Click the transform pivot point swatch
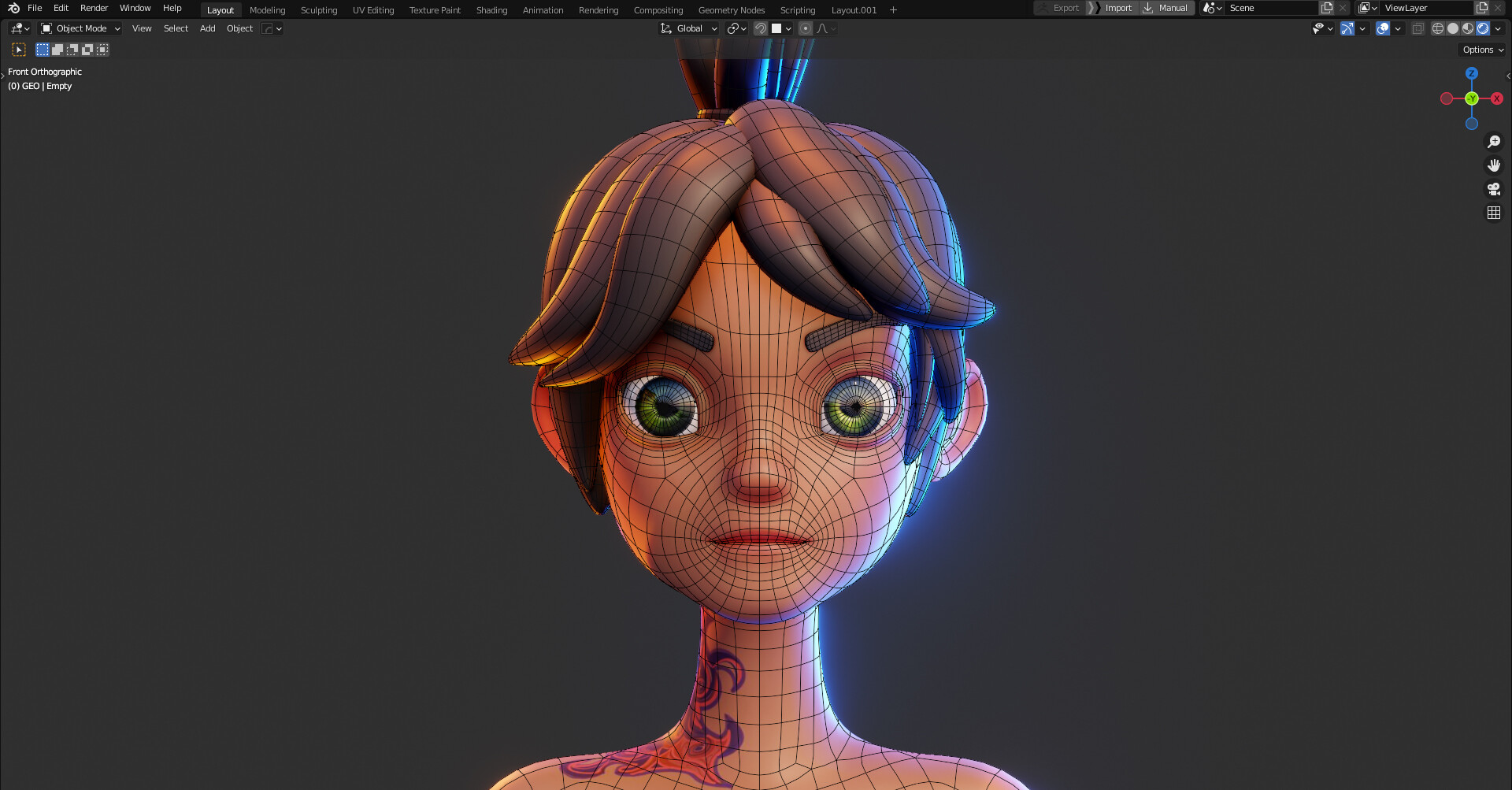 (x=736, y=28)
